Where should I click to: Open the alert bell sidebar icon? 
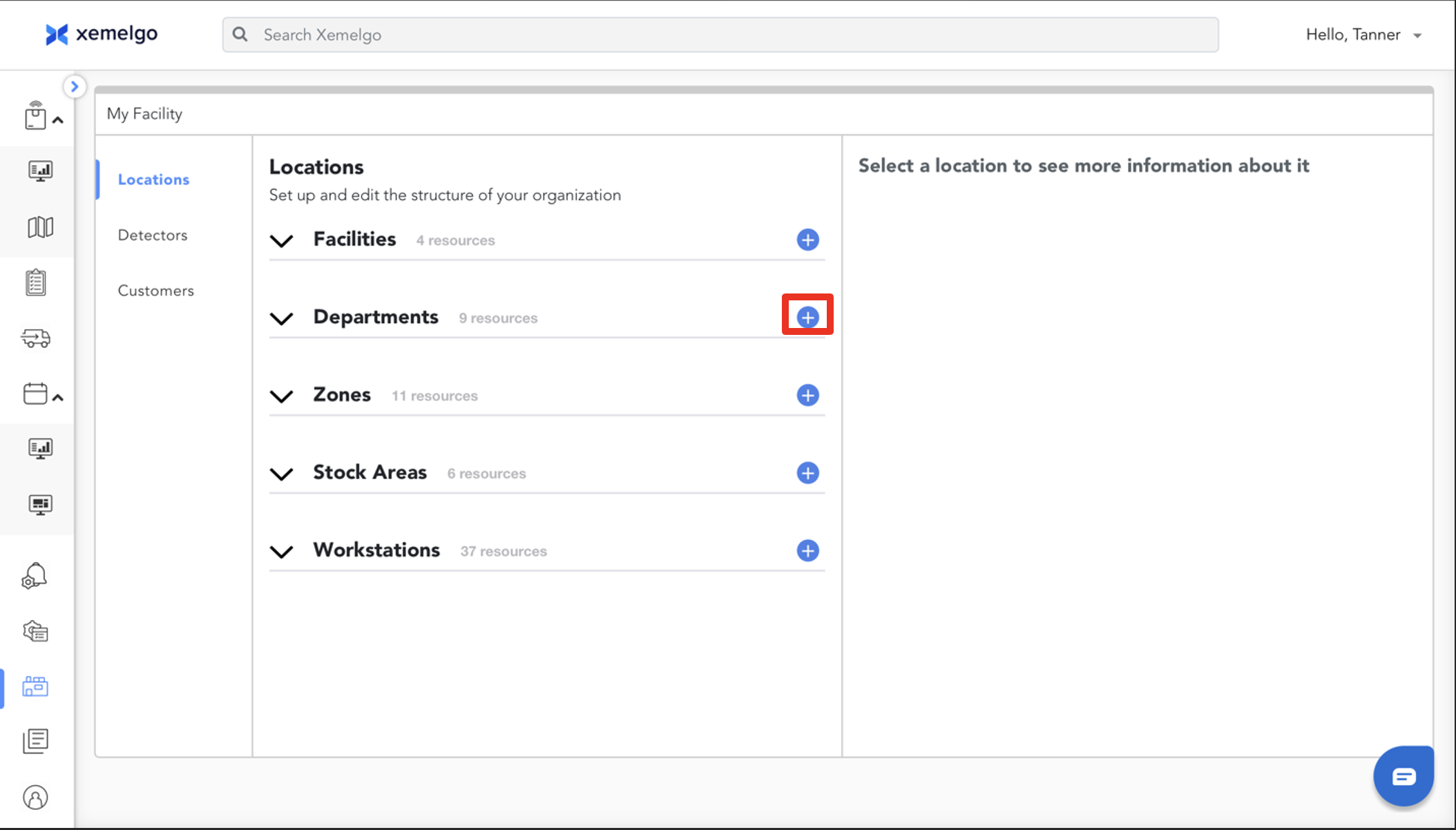35,575
